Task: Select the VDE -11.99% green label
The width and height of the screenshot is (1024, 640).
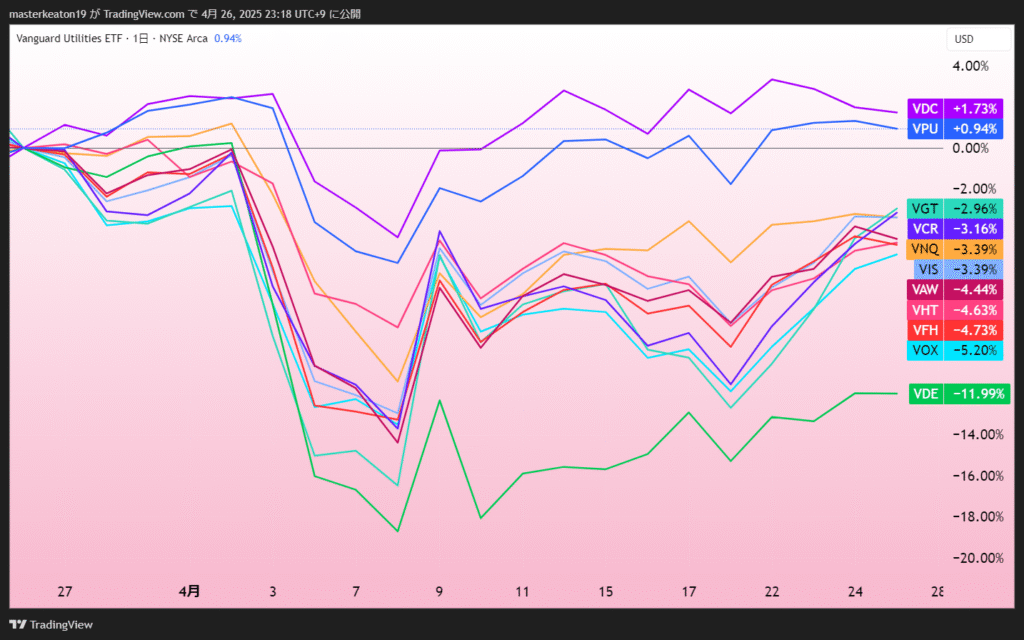Action: point(955,393)
